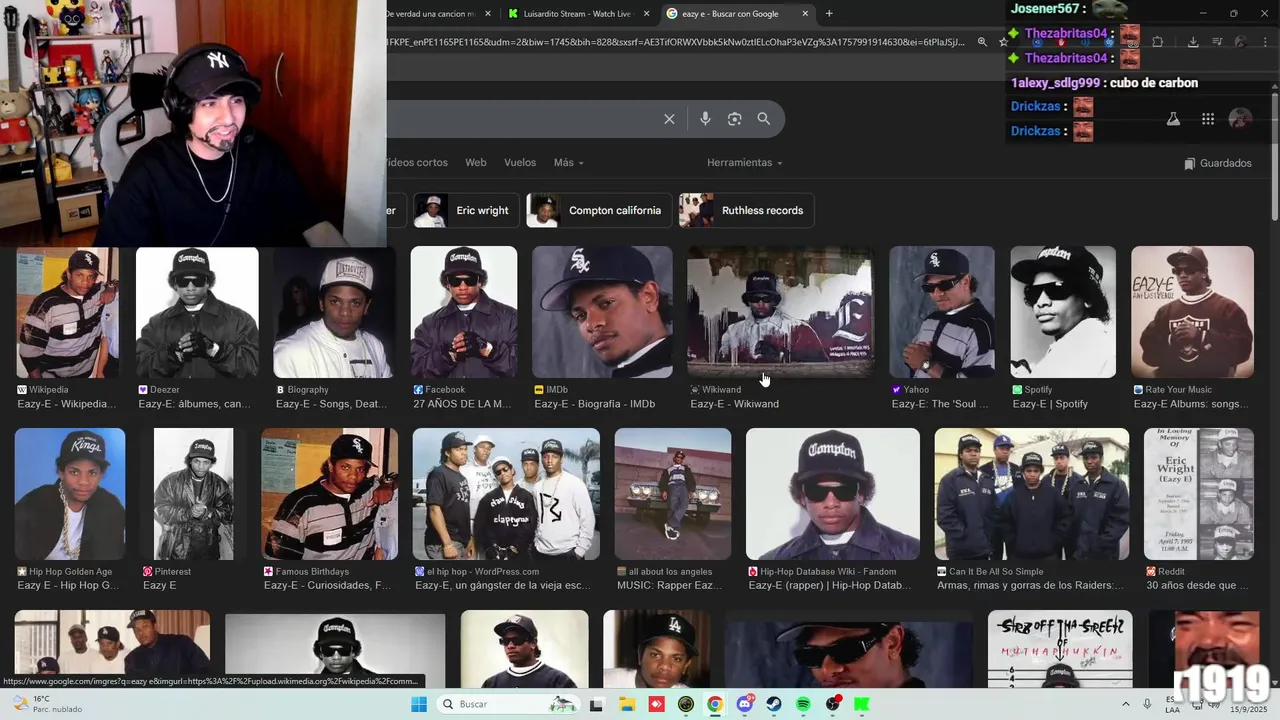Open the Biography source image thumbnail
The image size is (1280, 720).
334,312
